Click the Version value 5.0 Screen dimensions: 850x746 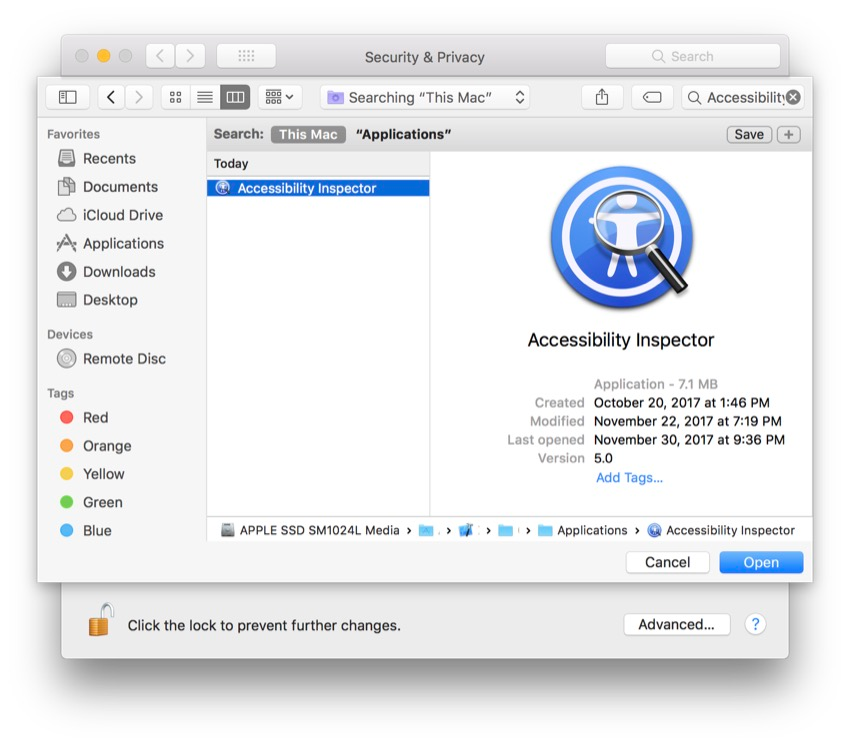tap(603, 458)
